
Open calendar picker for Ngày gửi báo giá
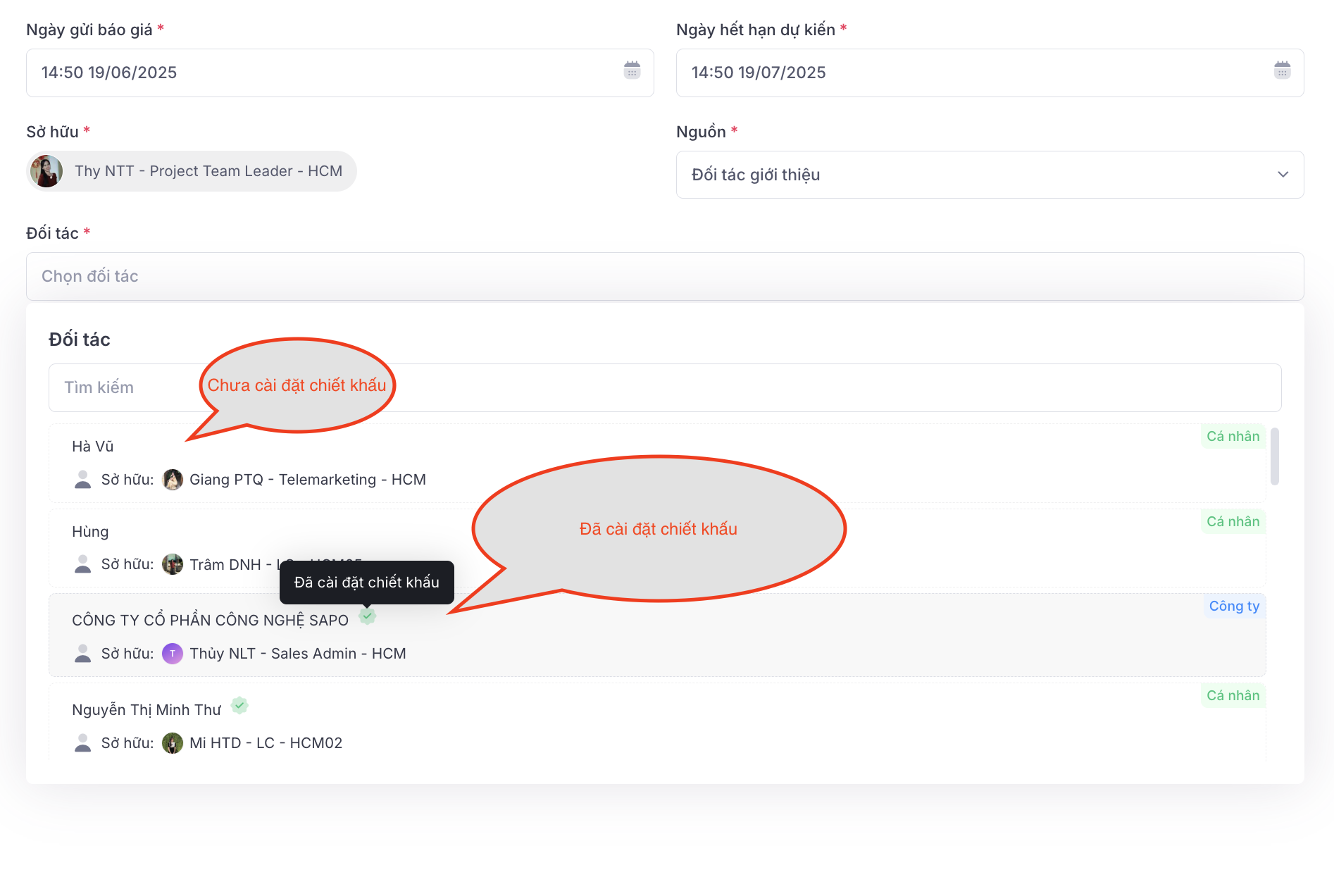632,70
